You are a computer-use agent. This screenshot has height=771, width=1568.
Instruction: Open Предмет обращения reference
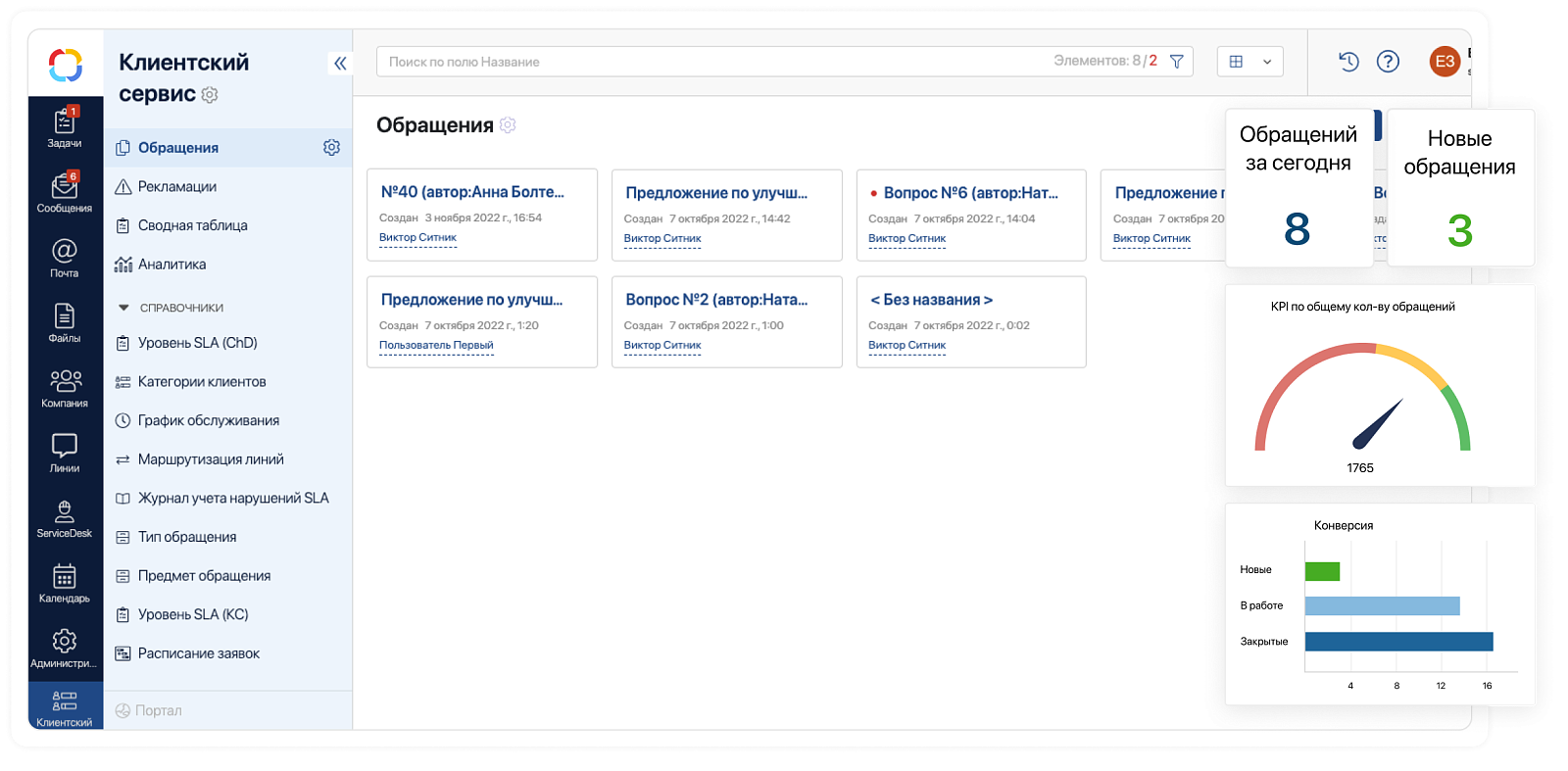tap(227, 576)
